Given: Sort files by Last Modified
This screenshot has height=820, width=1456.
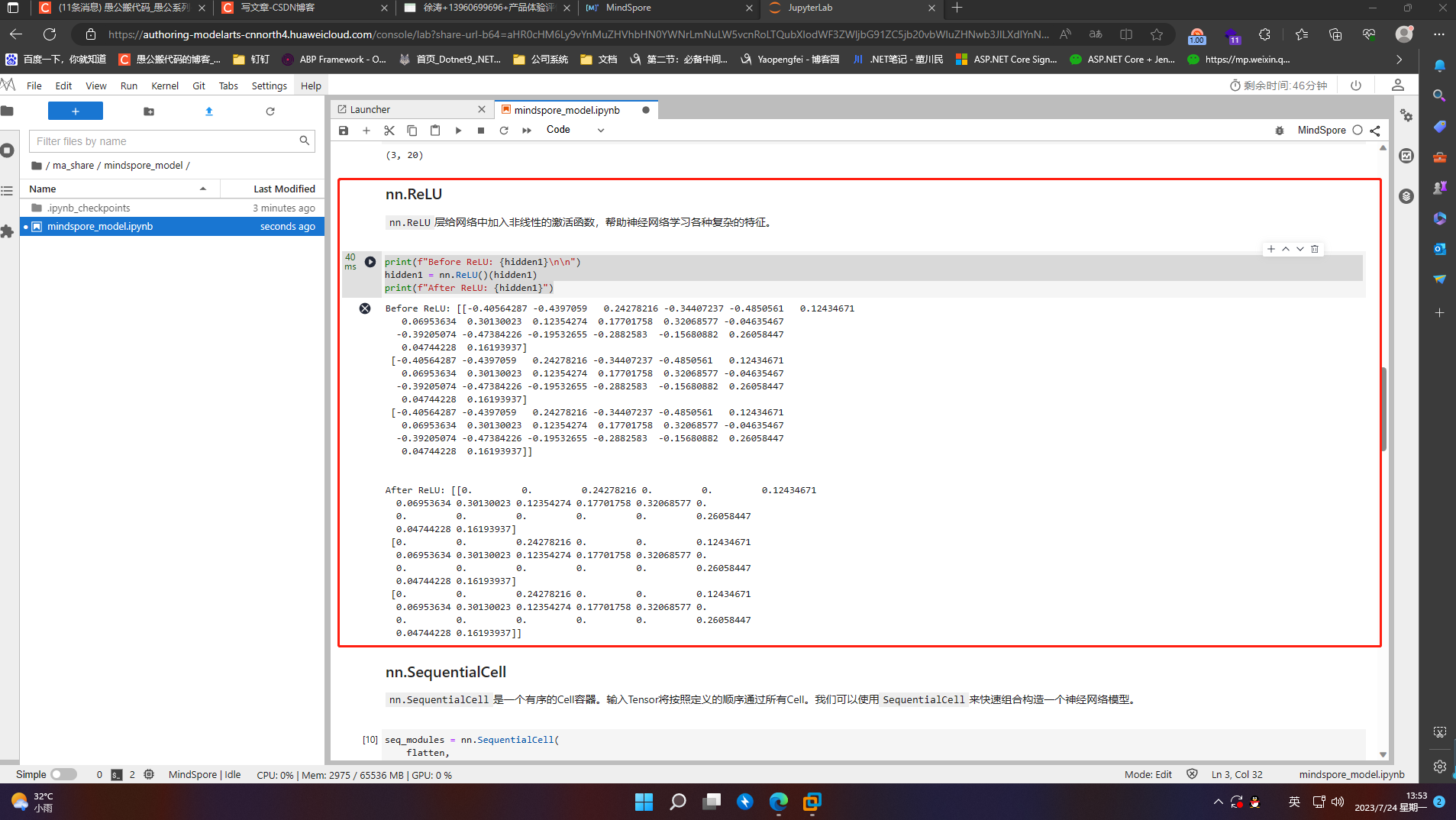Looking at the screenshot, I should click(273, 189).
